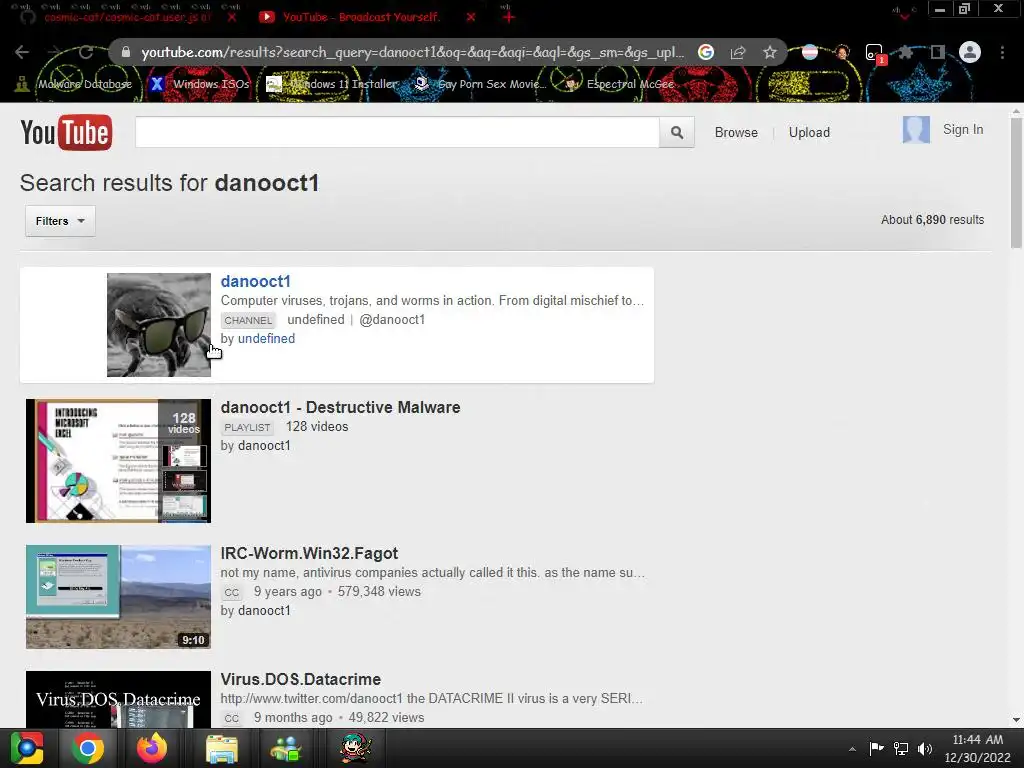Bookmark this page with star icon
Screen dimensions: 1024x768
point(770,52)
